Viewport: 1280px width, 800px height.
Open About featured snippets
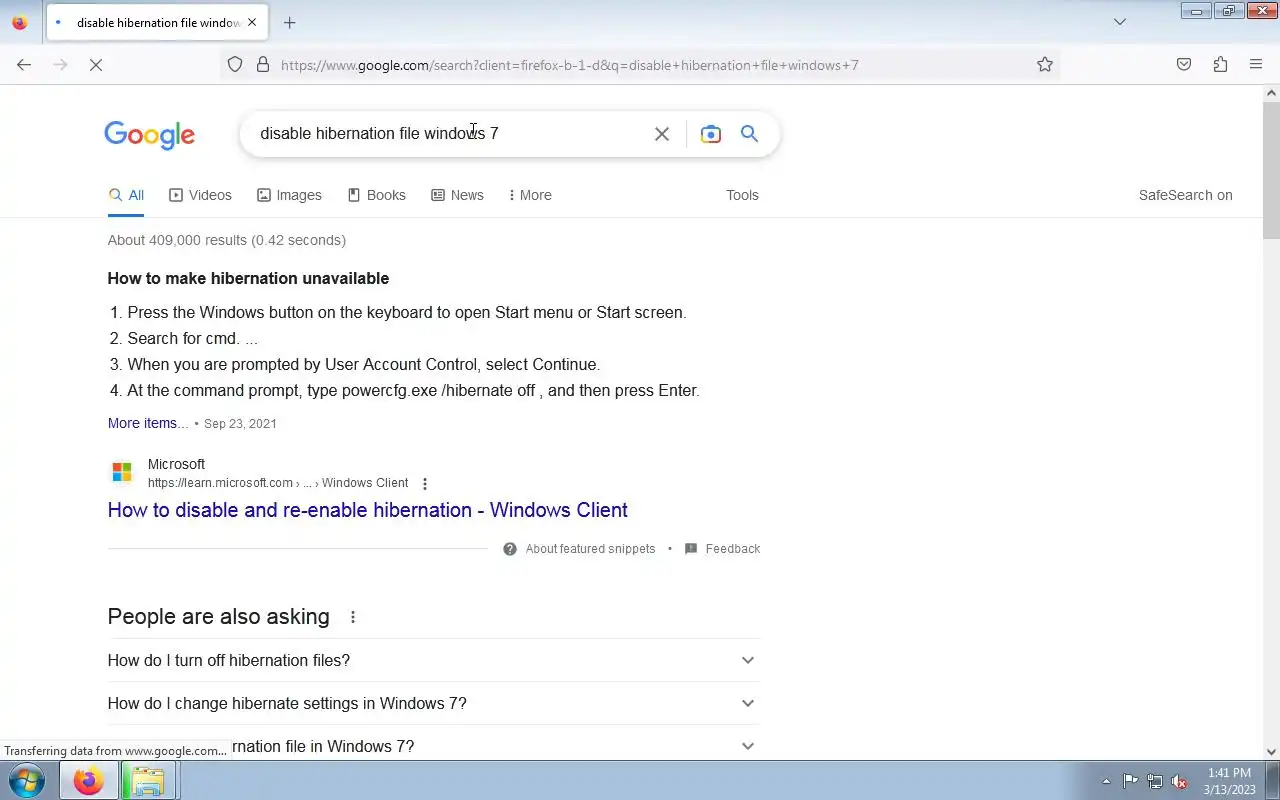(580, 549)
